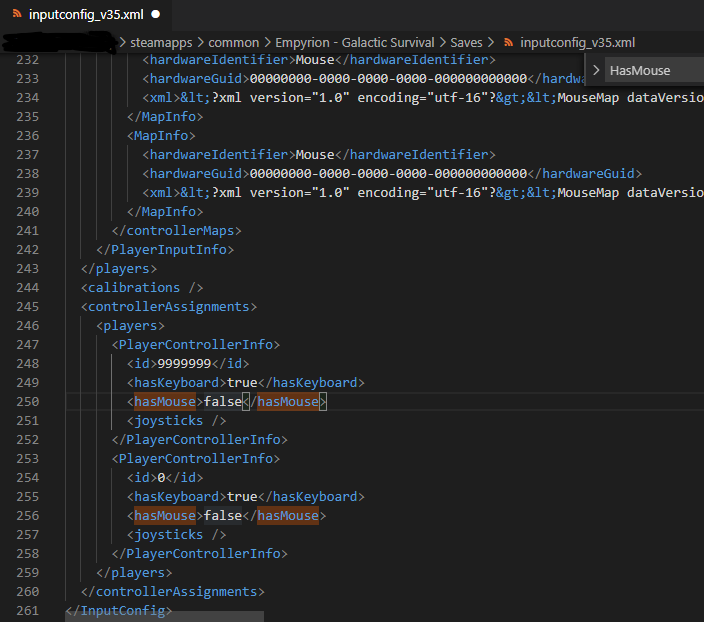Click the closing InputConfig tag on line 261
The width and height of the screenshot is (704, 622).
(118, 610)
